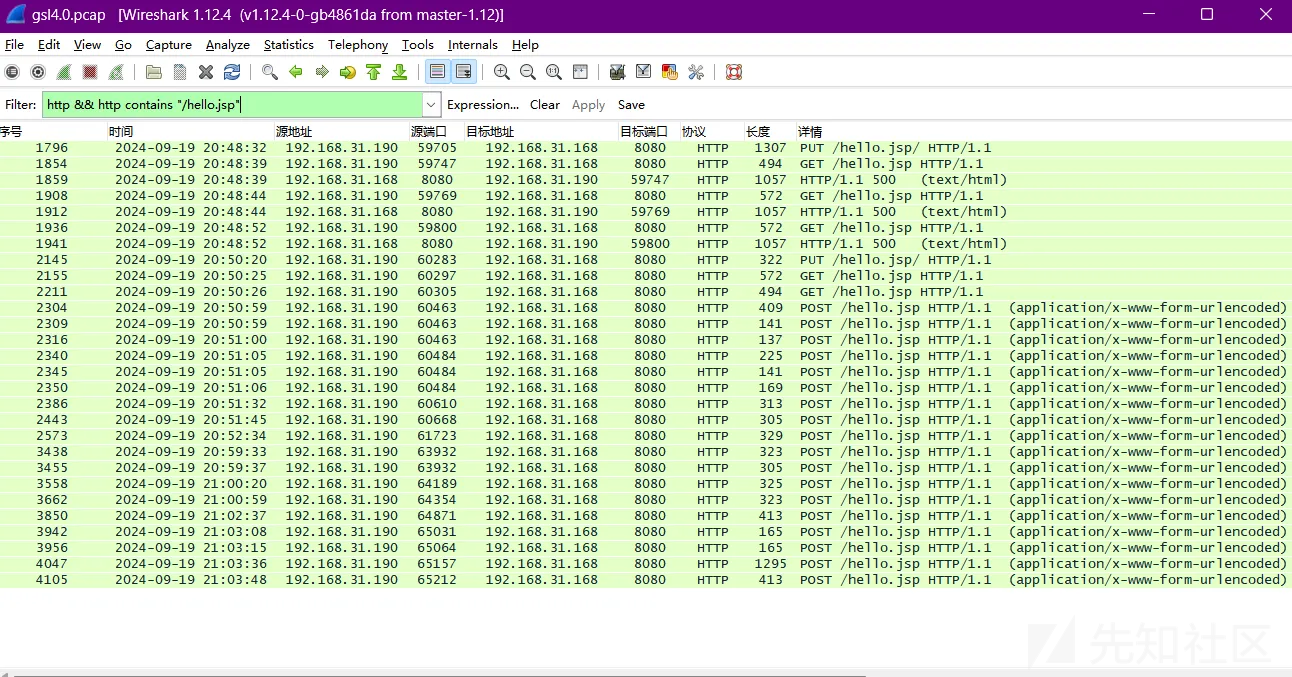
Task: Go to packet number icon
Action: pos(348,72)
